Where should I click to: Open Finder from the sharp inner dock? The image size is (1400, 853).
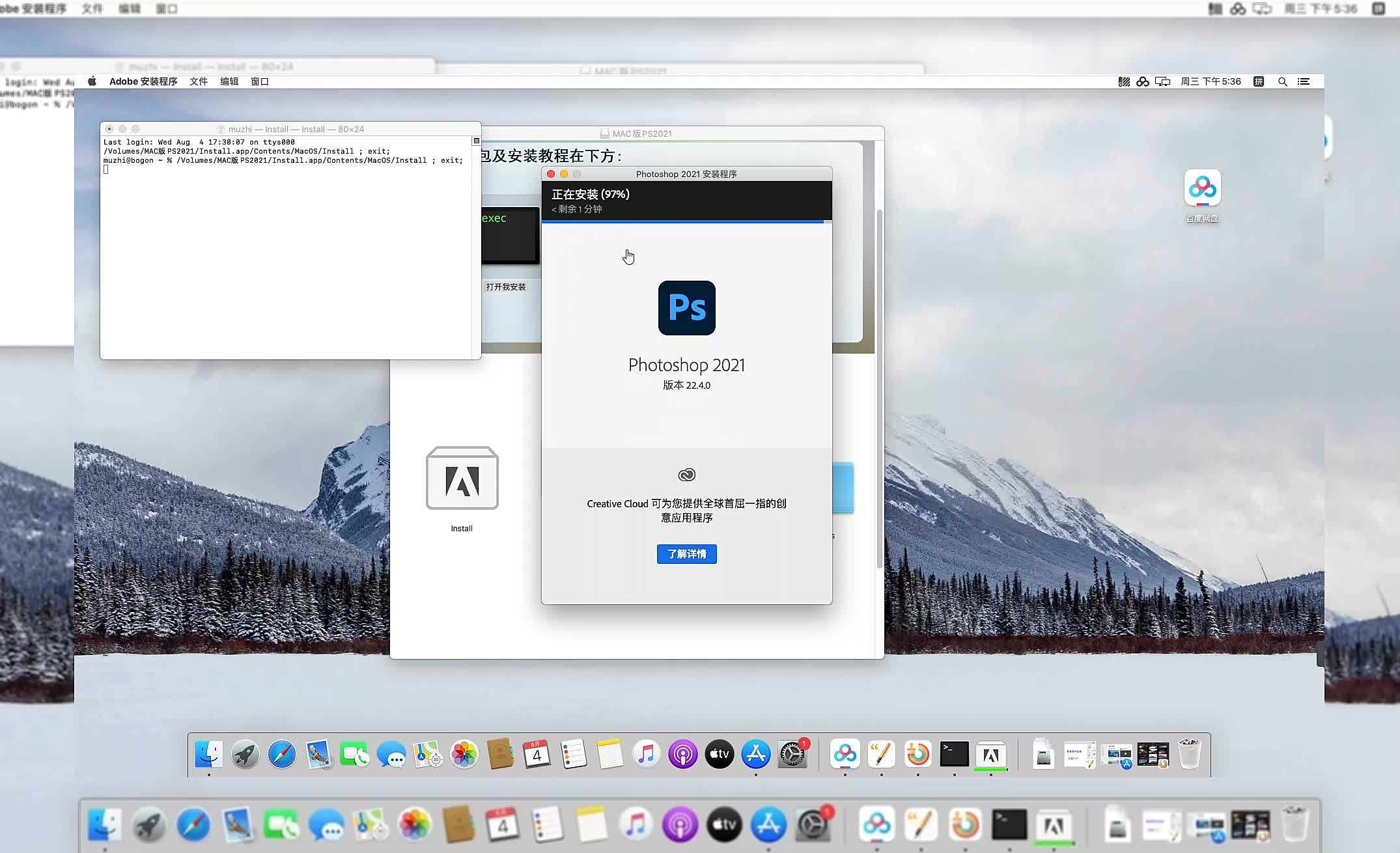tap(209, 755)
